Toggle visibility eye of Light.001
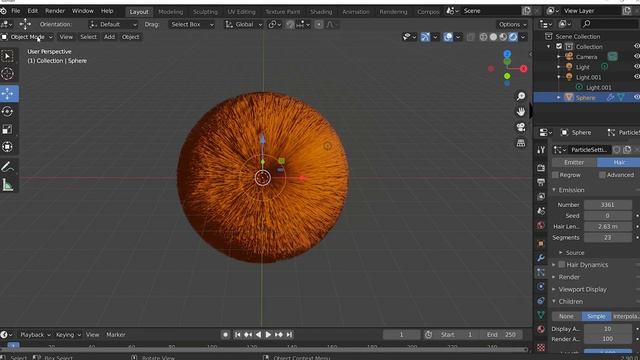The height and width of the screenshot is (360, 640). pos(636,77)
